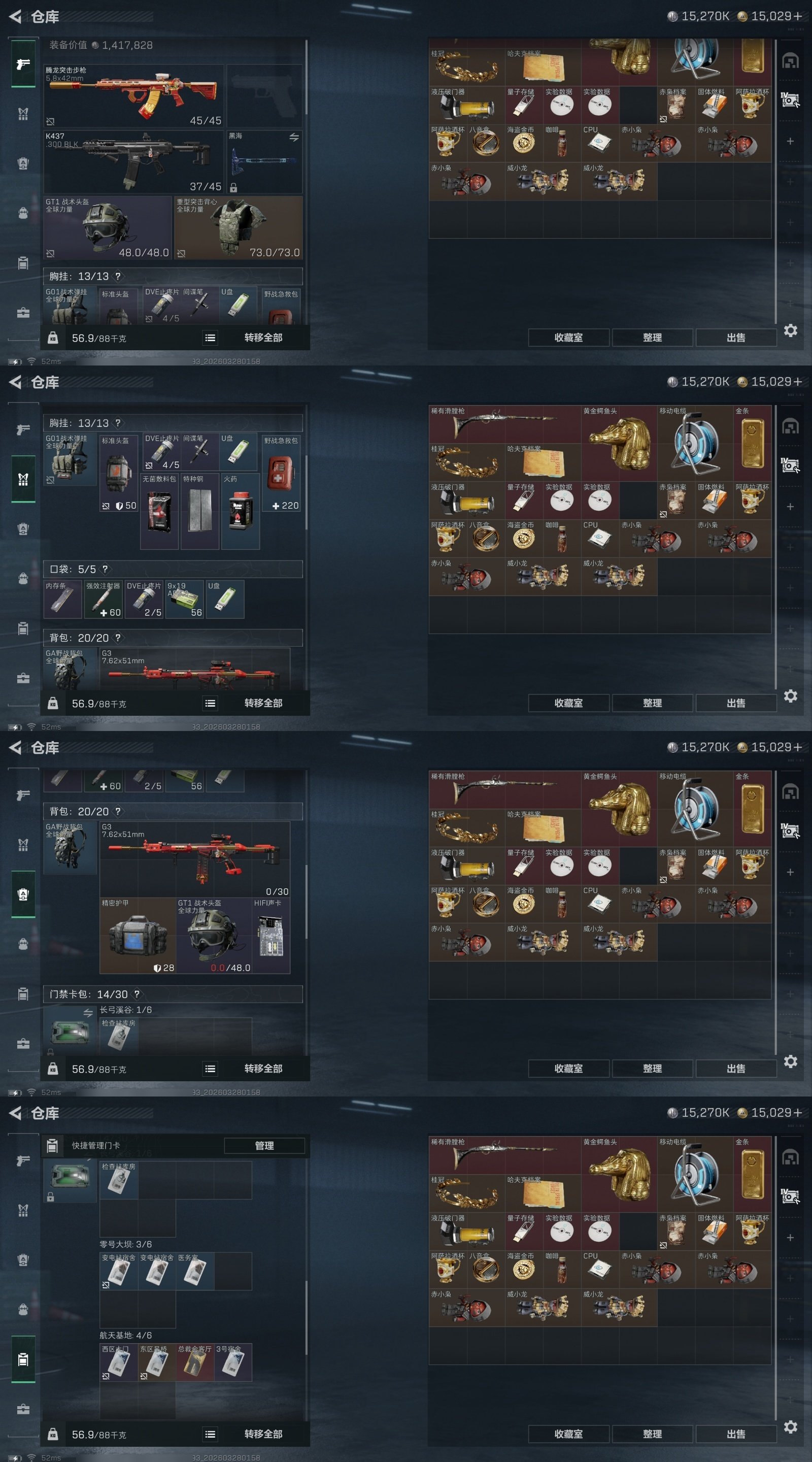The height and width of the screenshot is (1462, 812).
Task: Select the 重型突击背心 armor vest
Action: click(239, 228)
